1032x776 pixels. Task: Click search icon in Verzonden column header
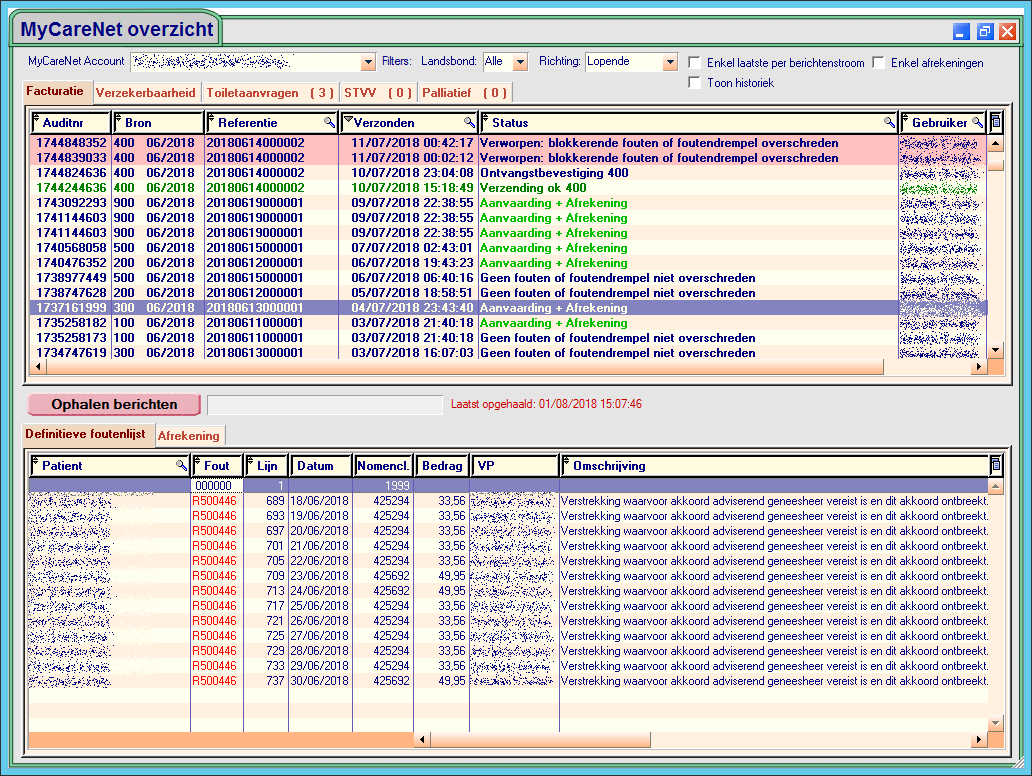tap(469, 123)
